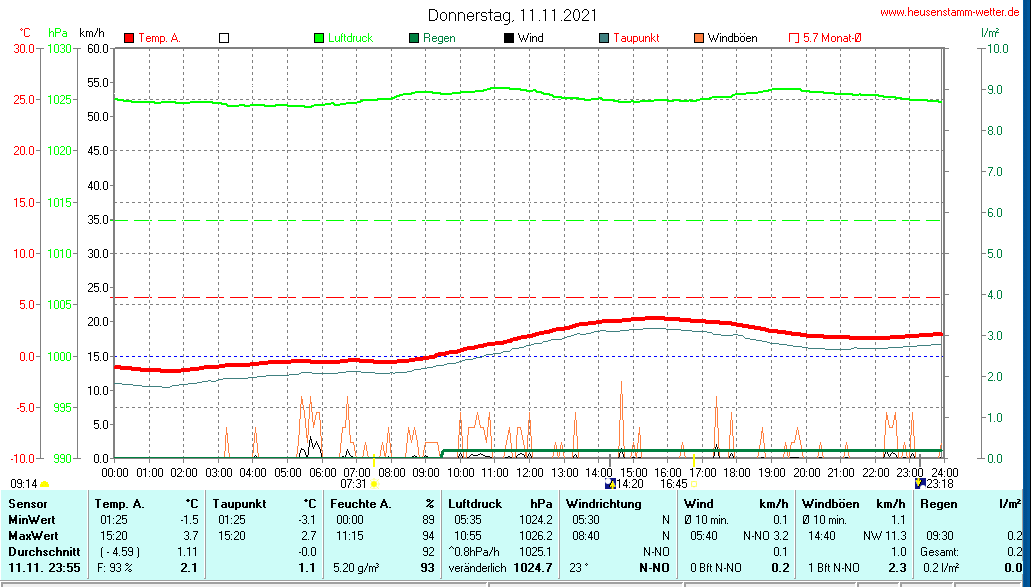The height and width of the screenshot is (587, 1034).
Task: Click the 0.2 l/m² rain amount text
Action: coord(941,567)
